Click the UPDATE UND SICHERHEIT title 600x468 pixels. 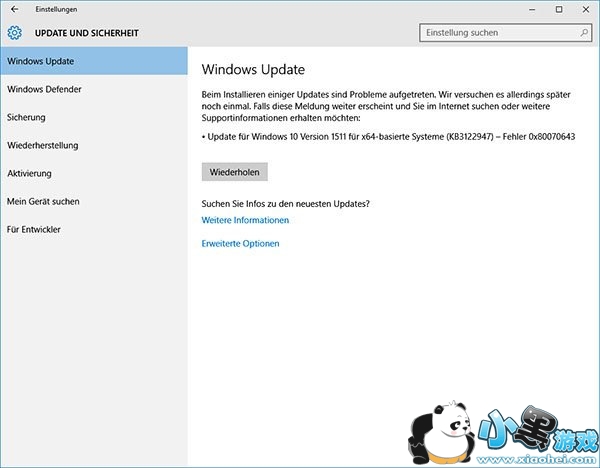pyautogui.click(x=87, y=33)
